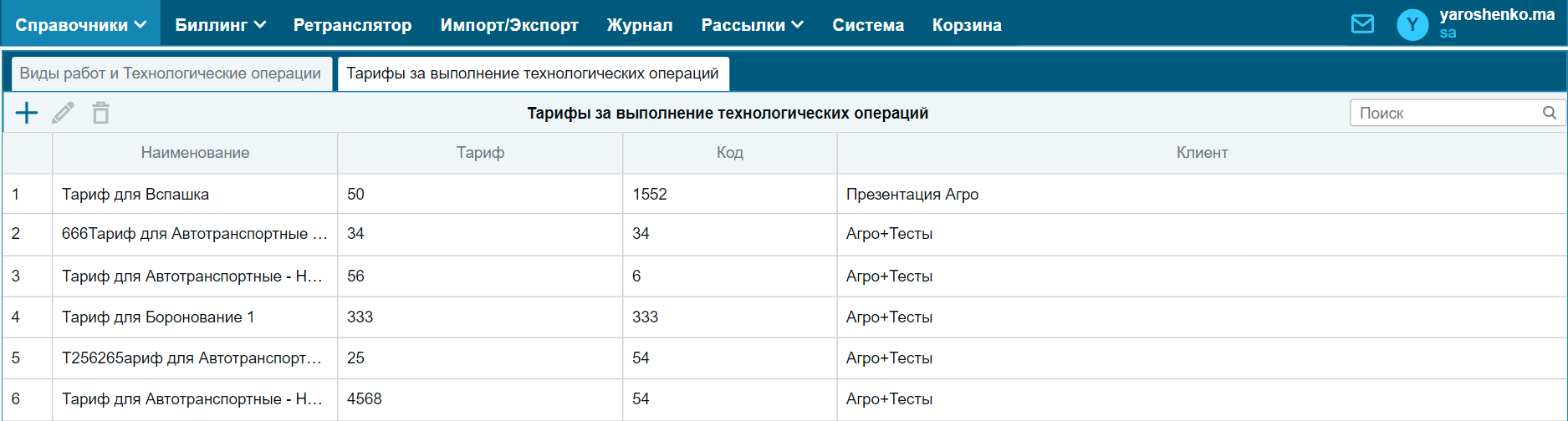Sort by the Тариф column header

(480, 153)
